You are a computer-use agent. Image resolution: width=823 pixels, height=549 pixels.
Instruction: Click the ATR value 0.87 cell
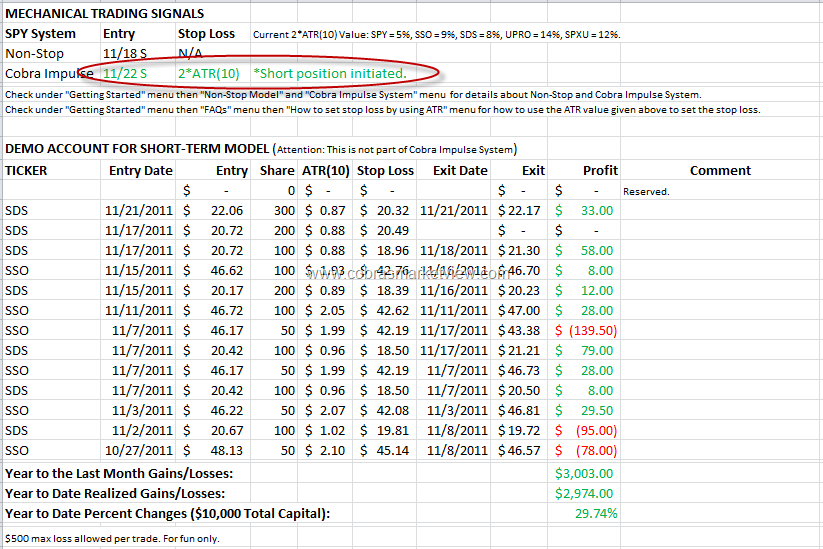[325, 210]
